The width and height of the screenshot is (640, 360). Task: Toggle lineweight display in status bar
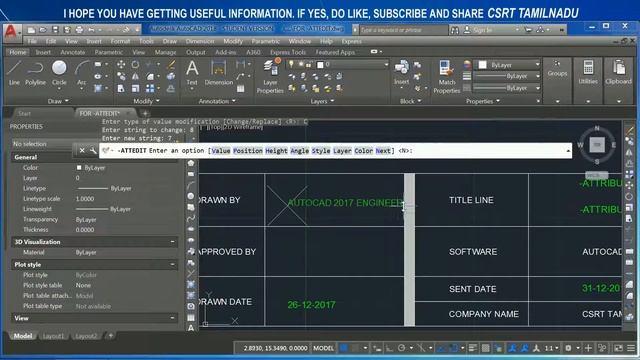473,348
